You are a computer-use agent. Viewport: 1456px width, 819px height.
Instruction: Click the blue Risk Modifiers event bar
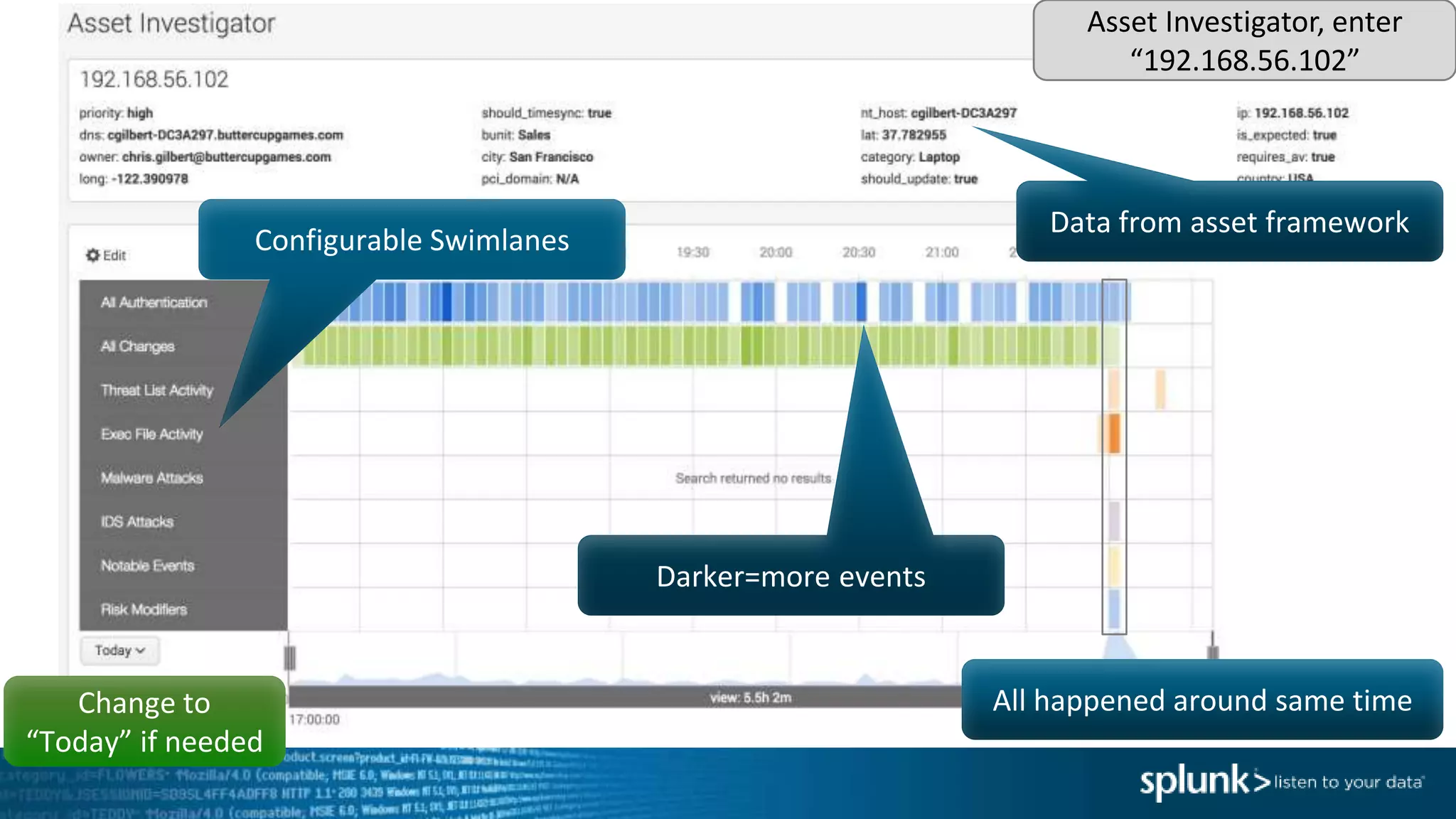1114,609
